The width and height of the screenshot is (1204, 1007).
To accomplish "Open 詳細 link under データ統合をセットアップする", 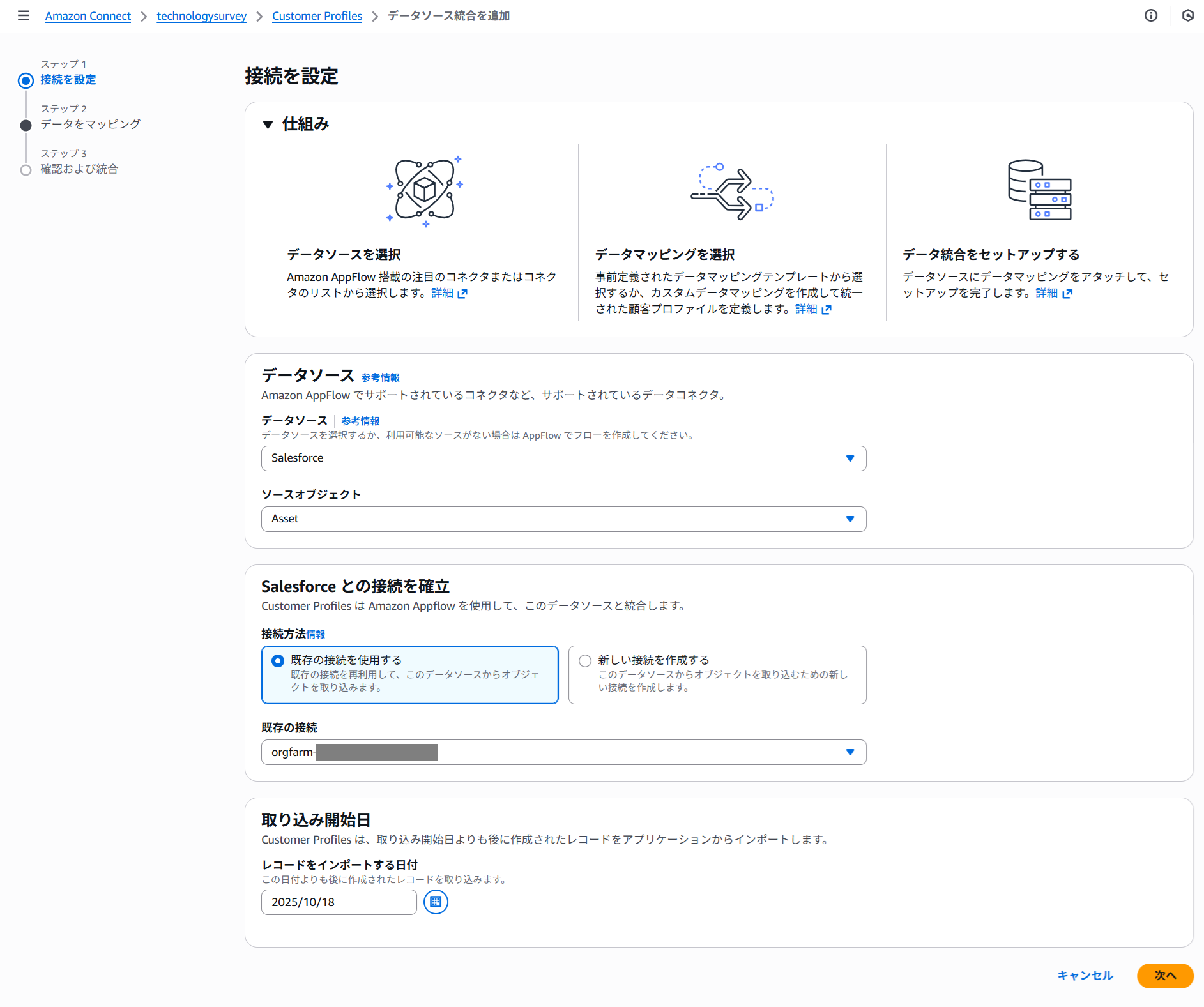I will (x=1047, y=293).
